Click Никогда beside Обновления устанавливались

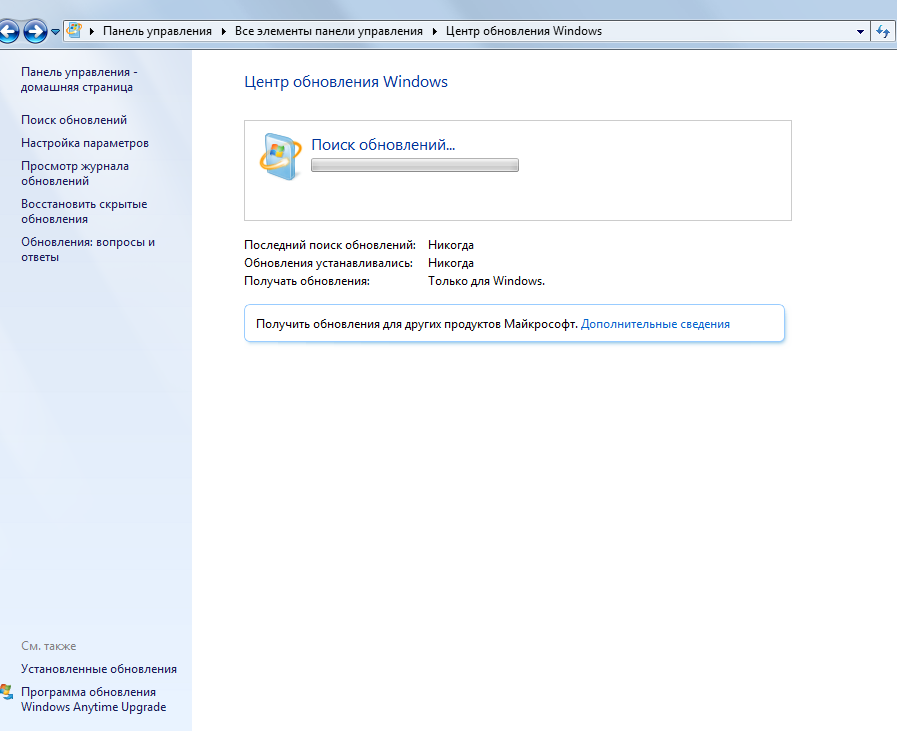[x=451, y=263]
